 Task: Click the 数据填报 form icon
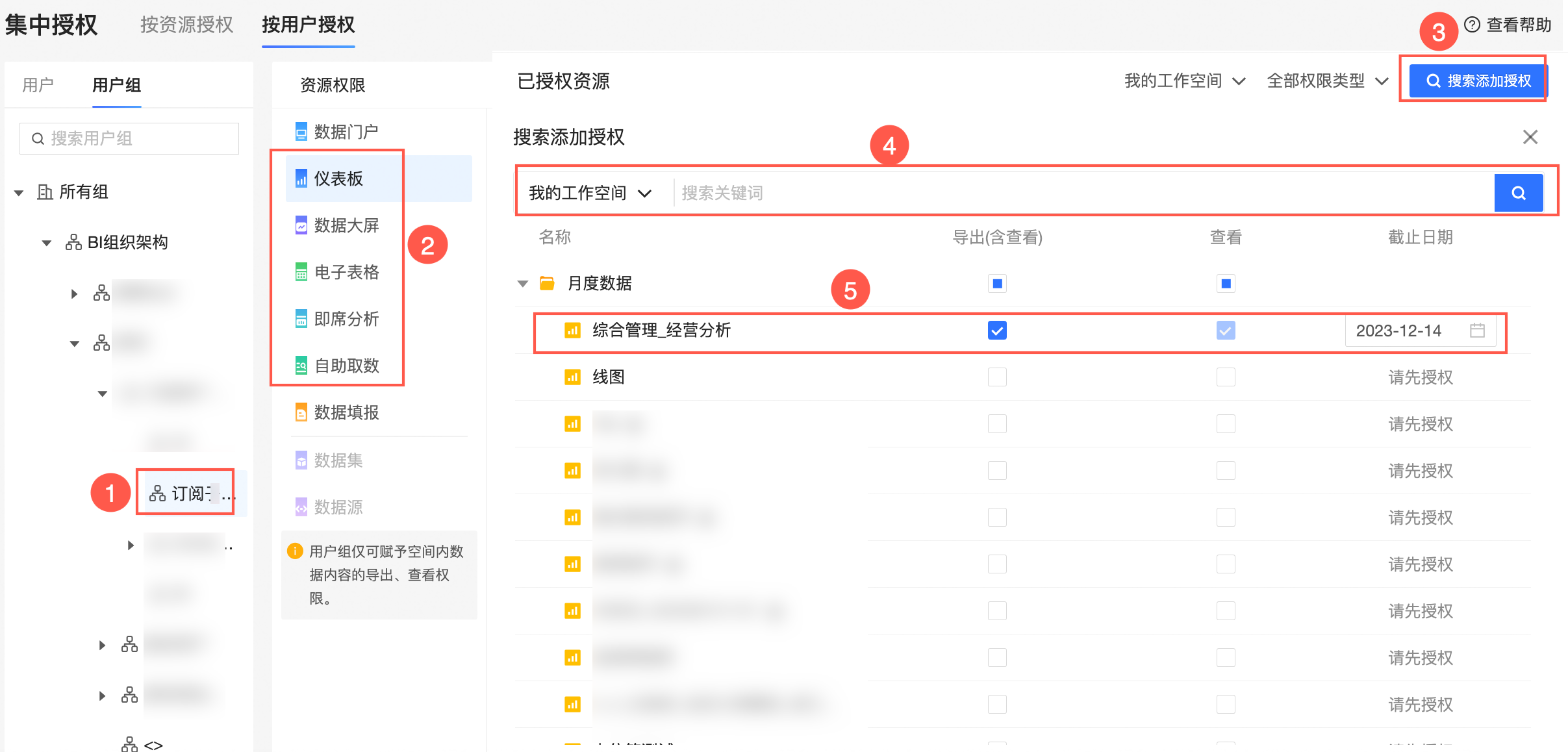click(301, 412)
